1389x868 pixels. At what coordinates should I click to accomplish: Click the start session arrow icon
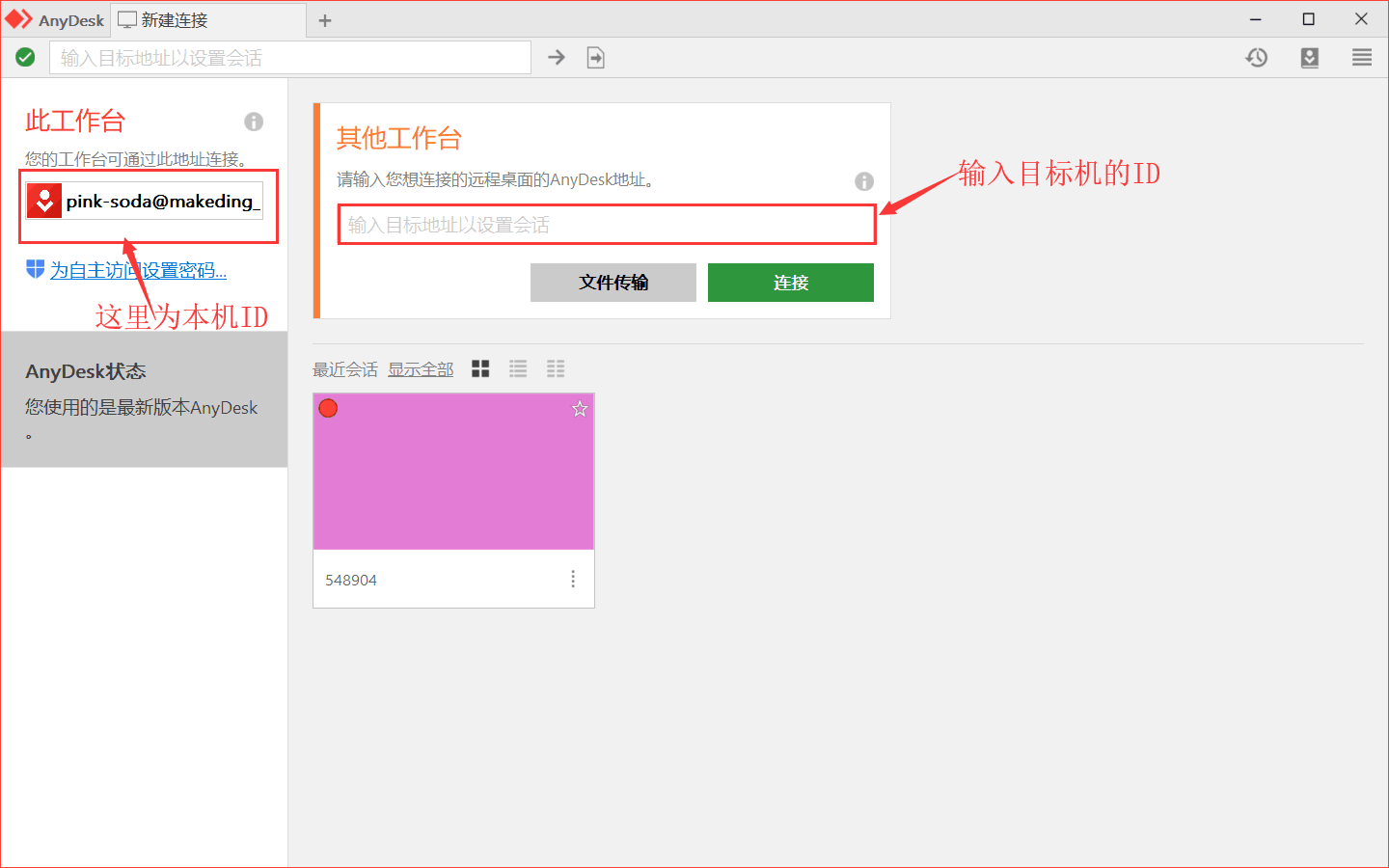coord(557,57)
